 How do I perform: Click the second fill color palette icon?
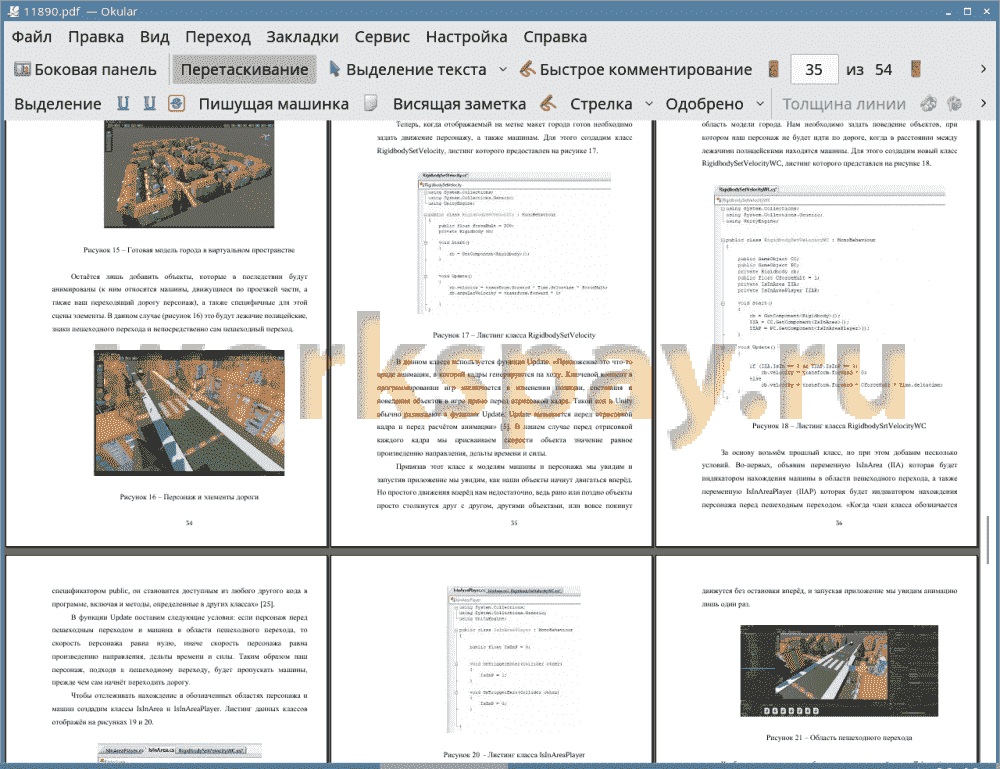(954, 103)
